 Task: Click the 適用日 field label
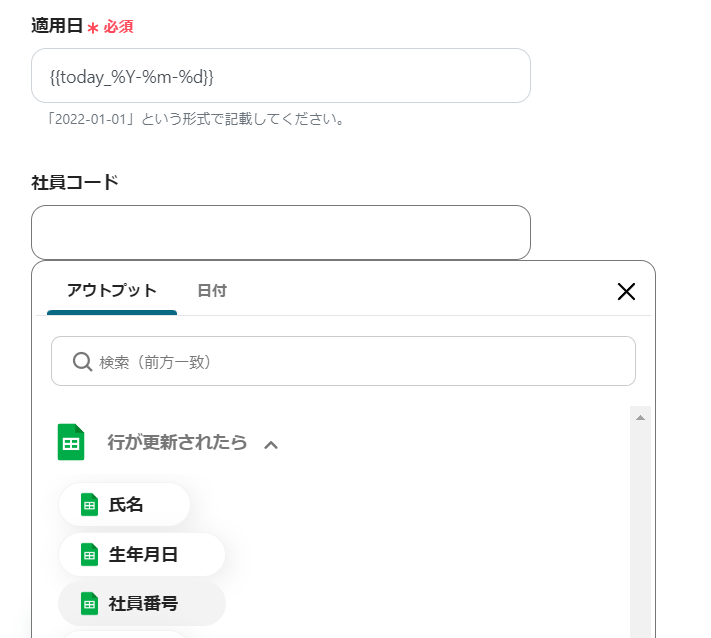tap(59, 26)
